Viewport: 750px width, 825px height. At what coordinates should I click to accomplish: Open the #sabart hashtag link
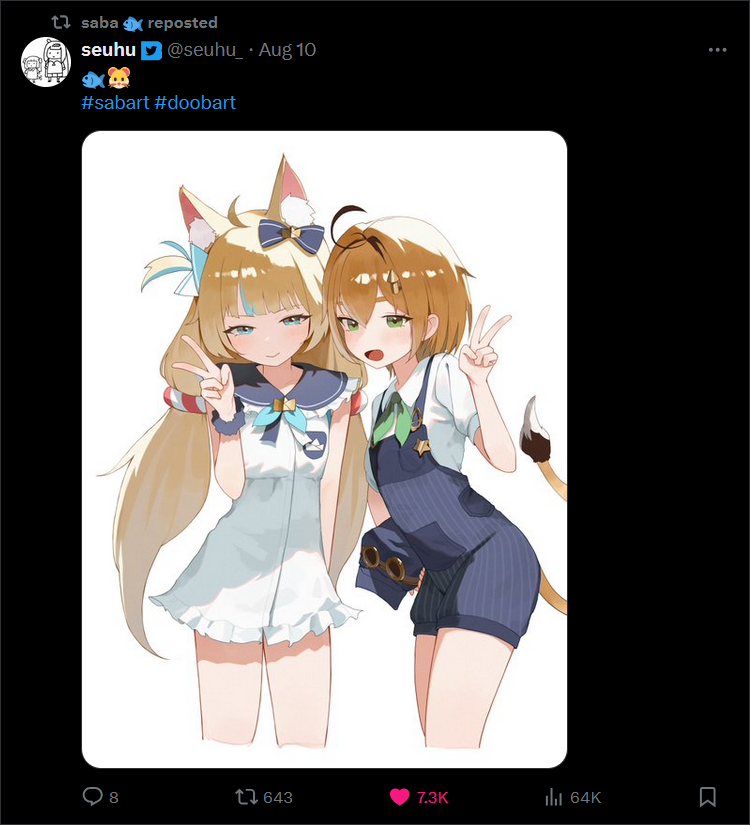pos(115,102)
